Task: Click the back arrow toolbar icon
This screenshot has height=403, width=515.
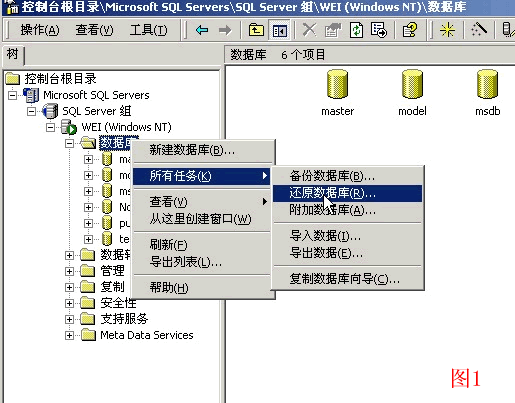Action: pos(202,30)
